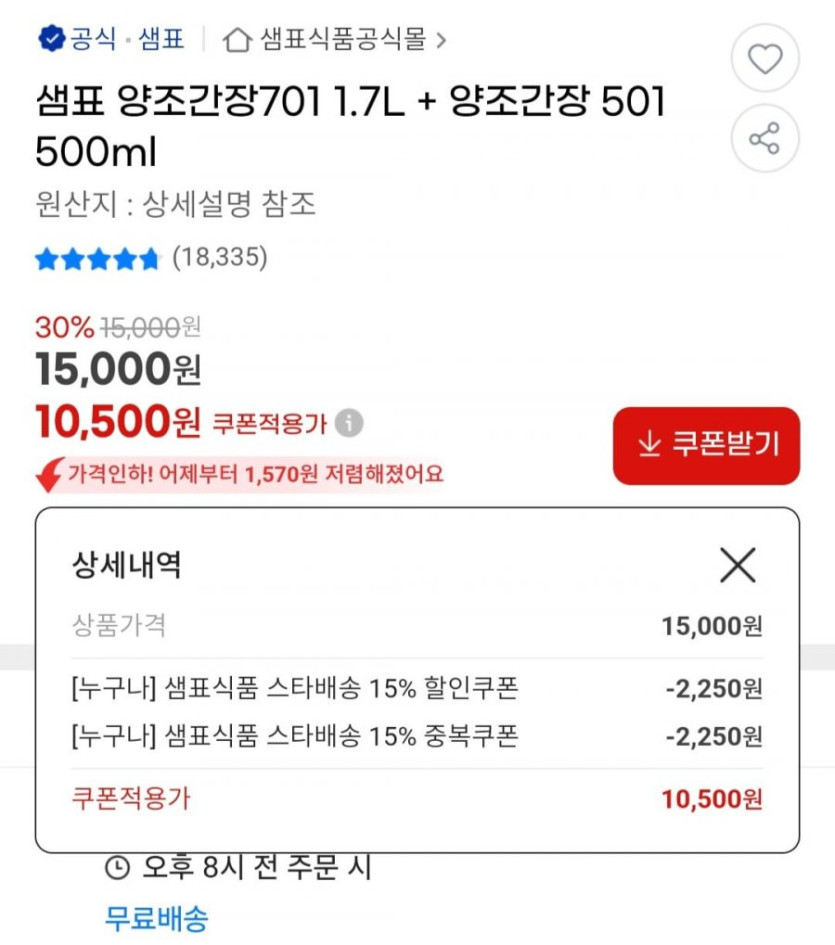Viewport: 835px width, 945px height.
Task: Tap the home icon for 샘표식품공식몰
Action: (x=237, y=40)
